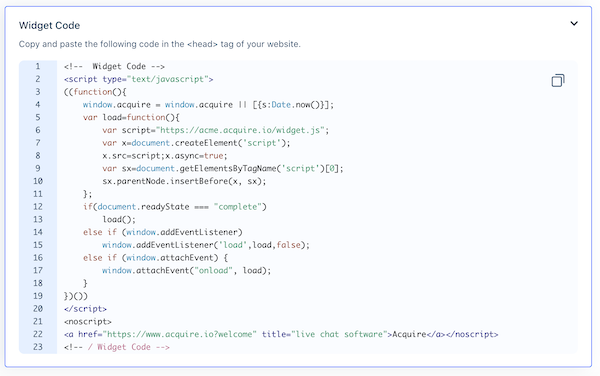Click the attachEvent("onload", load) line

click(186, 271)
